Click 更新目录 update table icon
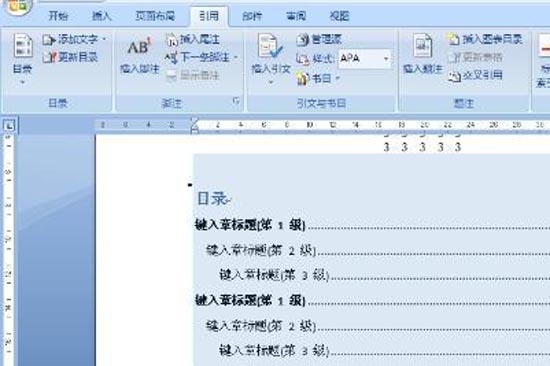Image resolution: width=550 pixels, height=366 pixels. pos(49,57)
